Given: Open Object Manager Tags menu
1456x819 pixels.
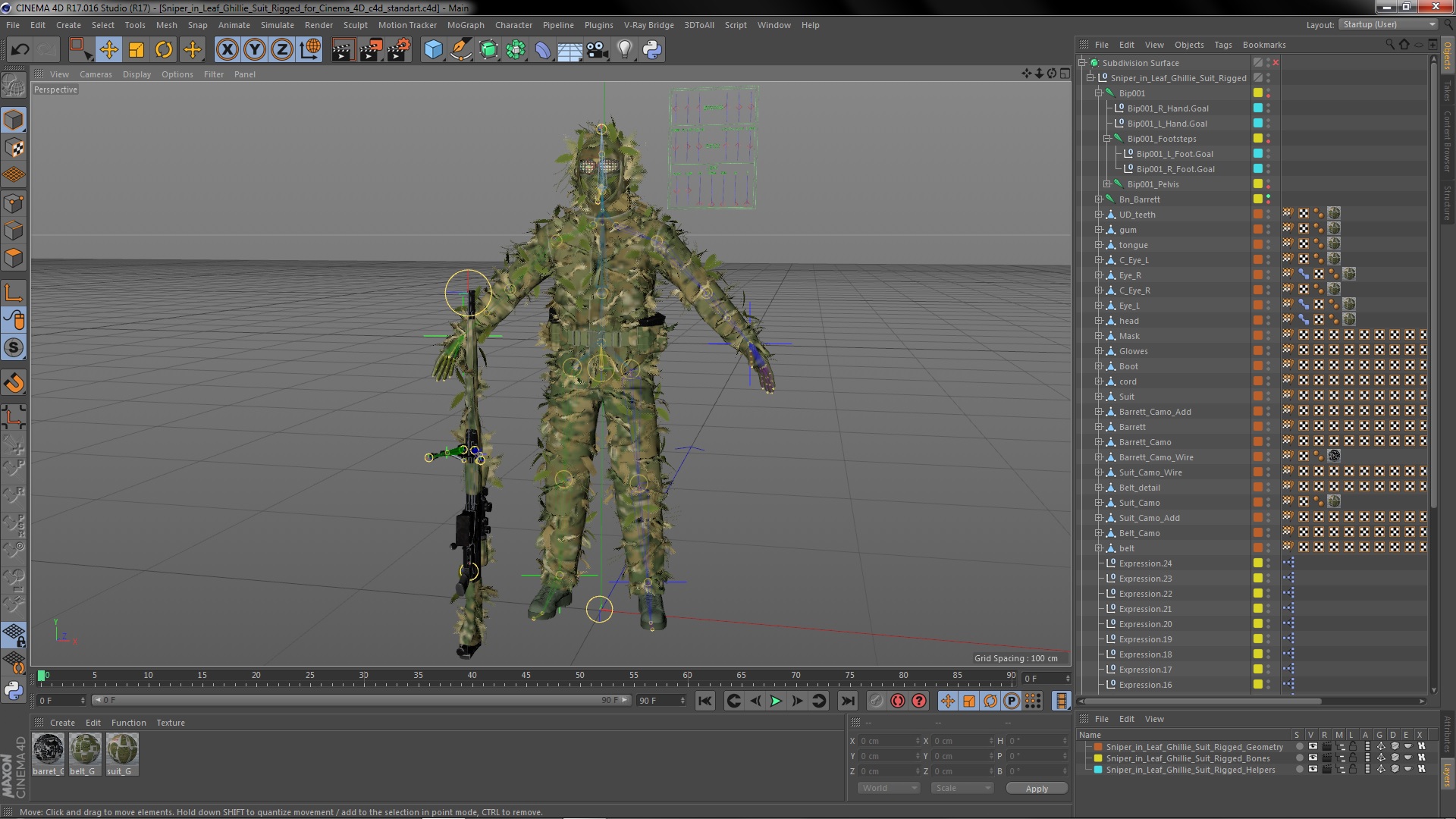Looking at the screenshot, I should point(1222,45).
